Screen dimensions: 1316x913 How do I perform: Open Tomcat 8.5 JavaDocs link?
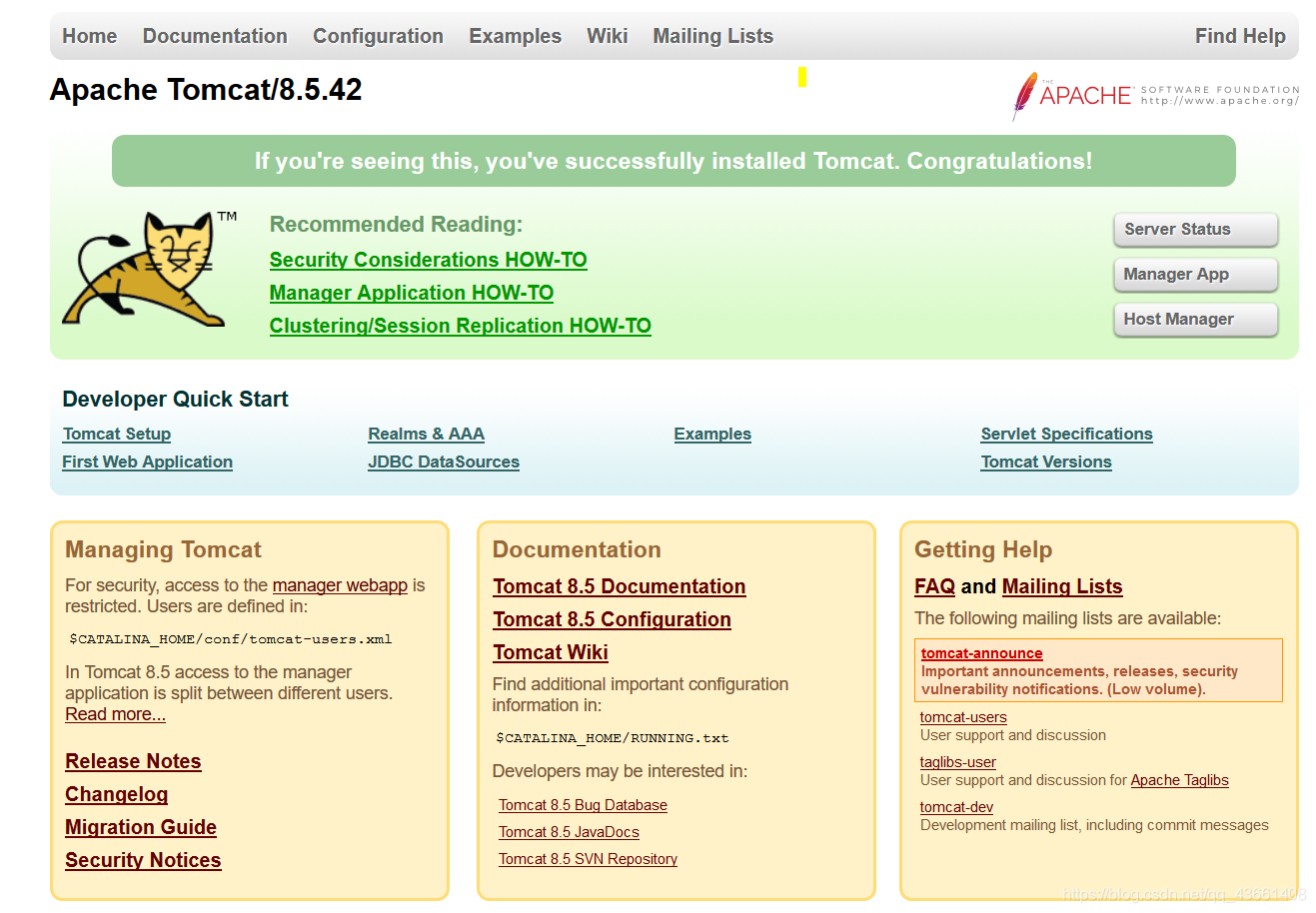click(x=570, y=832)
